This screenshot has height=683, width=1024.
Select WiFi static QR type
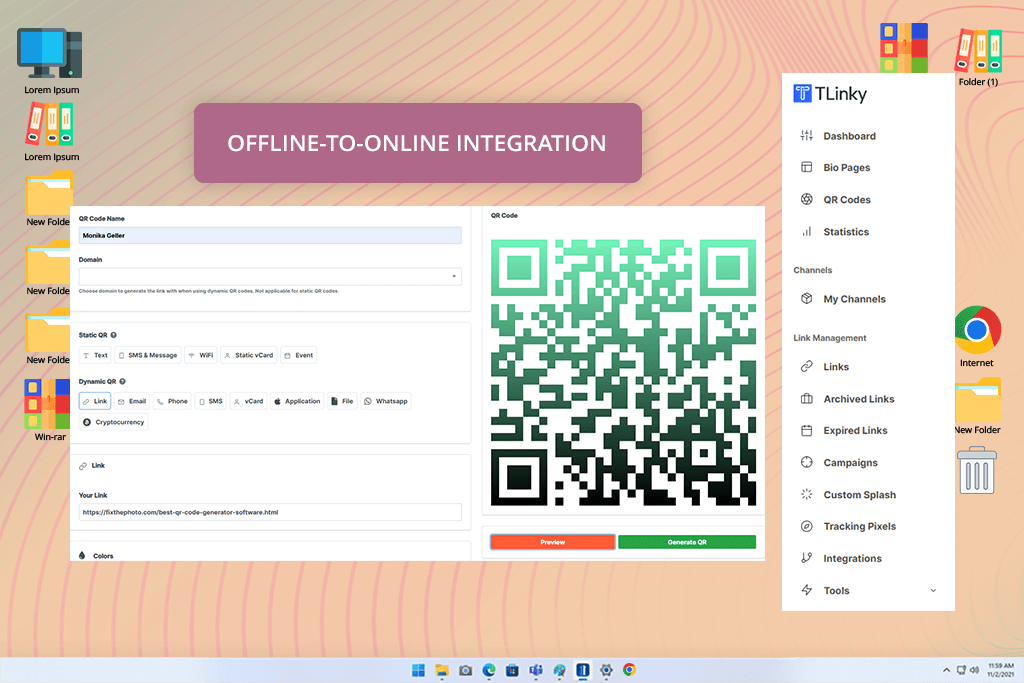tap(200, 355)
